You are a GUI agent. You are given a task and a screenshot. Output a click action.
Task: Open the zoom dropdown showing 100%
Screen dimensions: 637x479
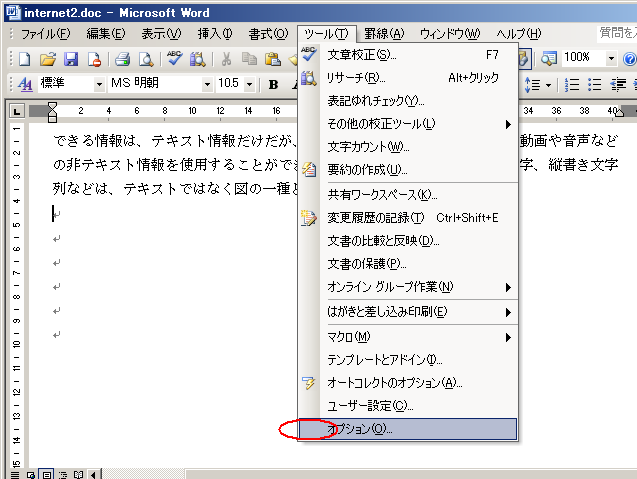[611, 59]
